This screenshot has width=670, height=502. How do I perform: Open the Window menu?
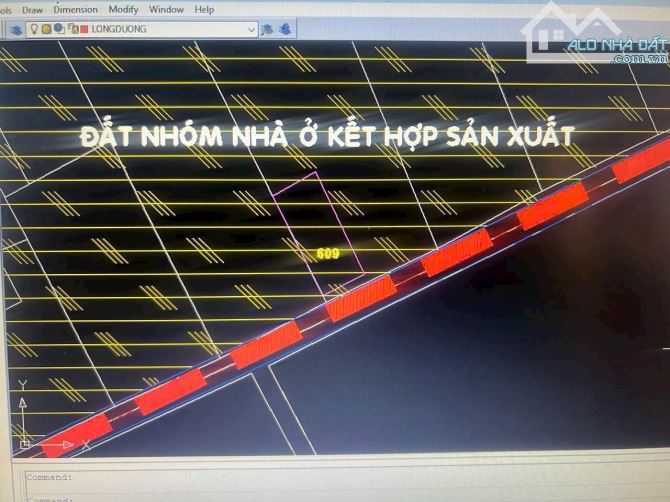[166, 9]
